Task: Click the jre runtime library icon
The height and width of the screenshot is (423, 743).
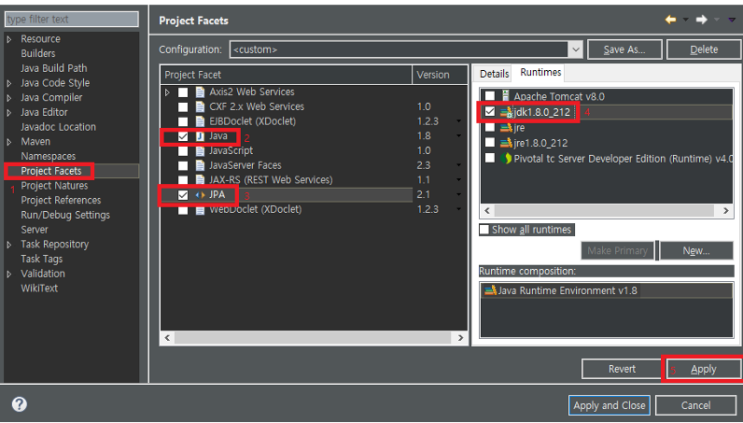Action: pyautogui.click(x=507, y=127)
